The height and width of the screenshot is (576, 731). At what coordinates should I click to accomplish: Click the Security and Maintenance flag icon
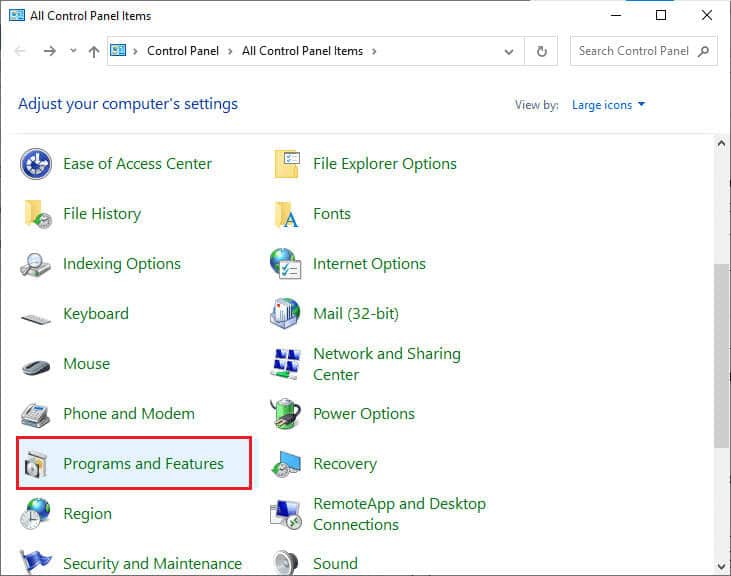(x=35, y=562)
